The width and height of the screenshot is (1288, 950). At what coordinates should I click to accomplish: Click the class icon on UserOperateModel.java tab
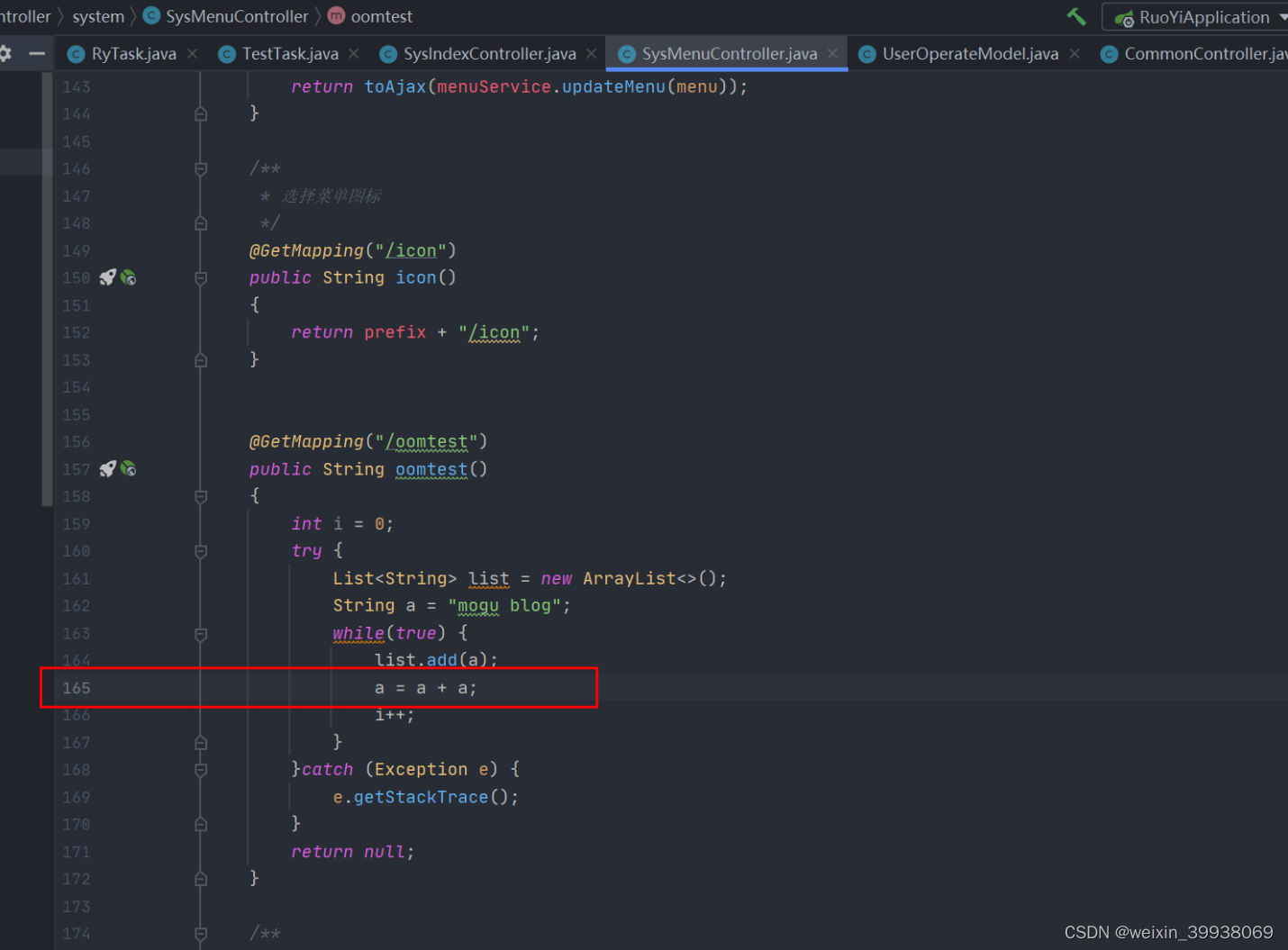coord(867,55)
